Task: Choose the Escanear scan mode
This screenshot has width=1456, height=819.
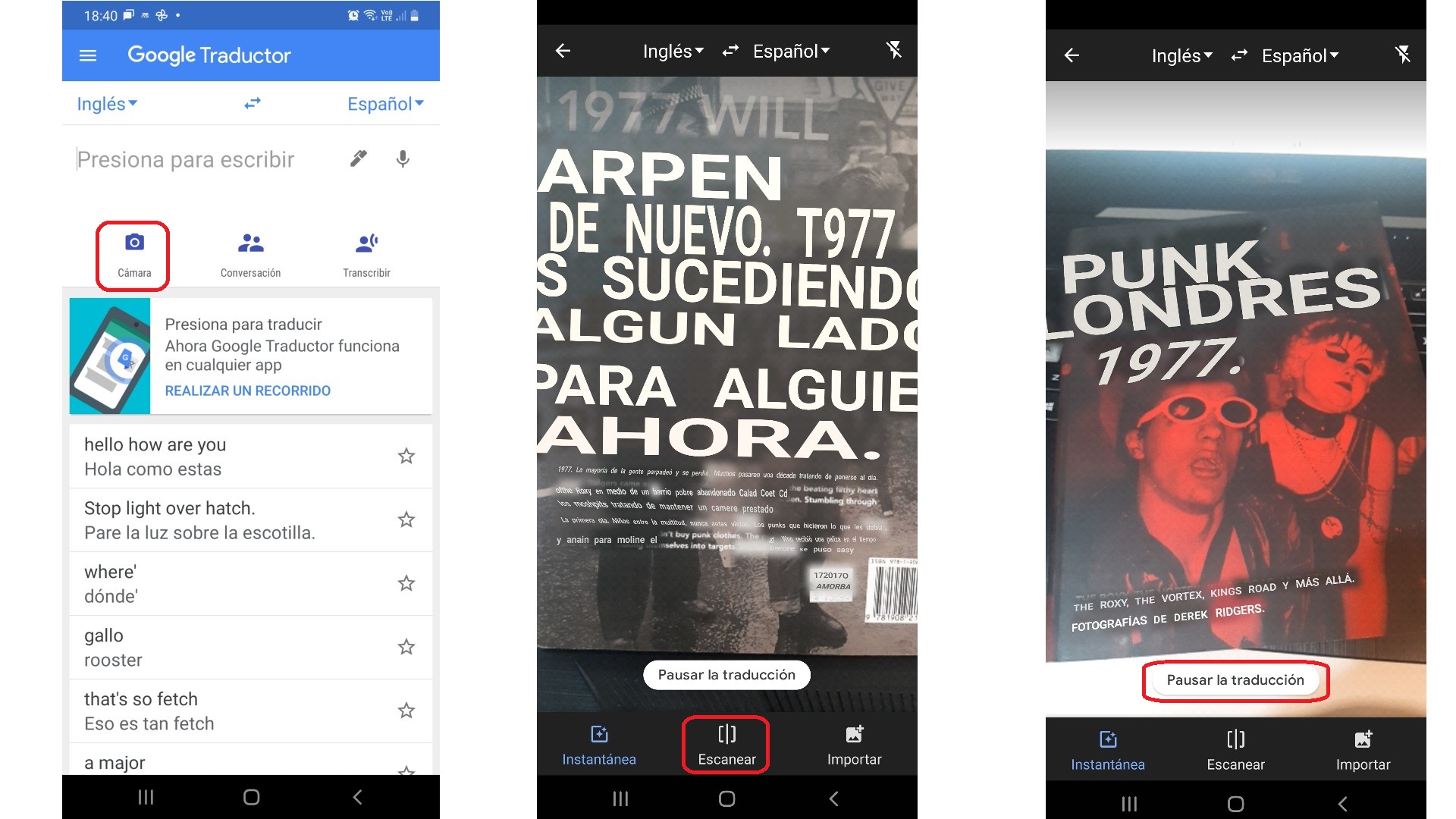Action: pyautogui.click(x=726, y=745)
